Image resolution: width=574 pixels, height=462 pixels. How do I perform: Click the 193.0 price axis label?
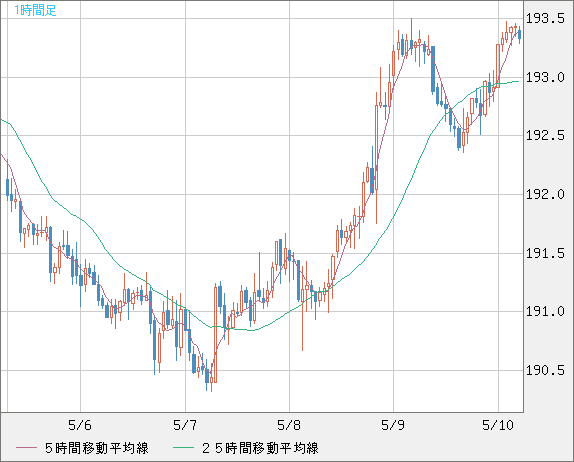click(545, 77)
